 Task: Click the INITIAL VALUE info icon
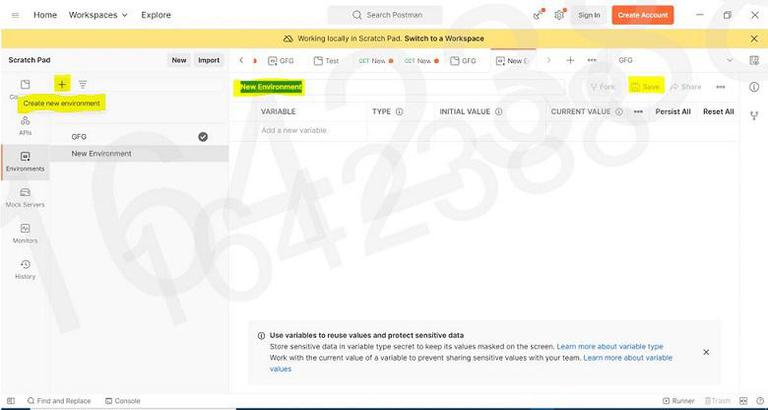(499, 112)
